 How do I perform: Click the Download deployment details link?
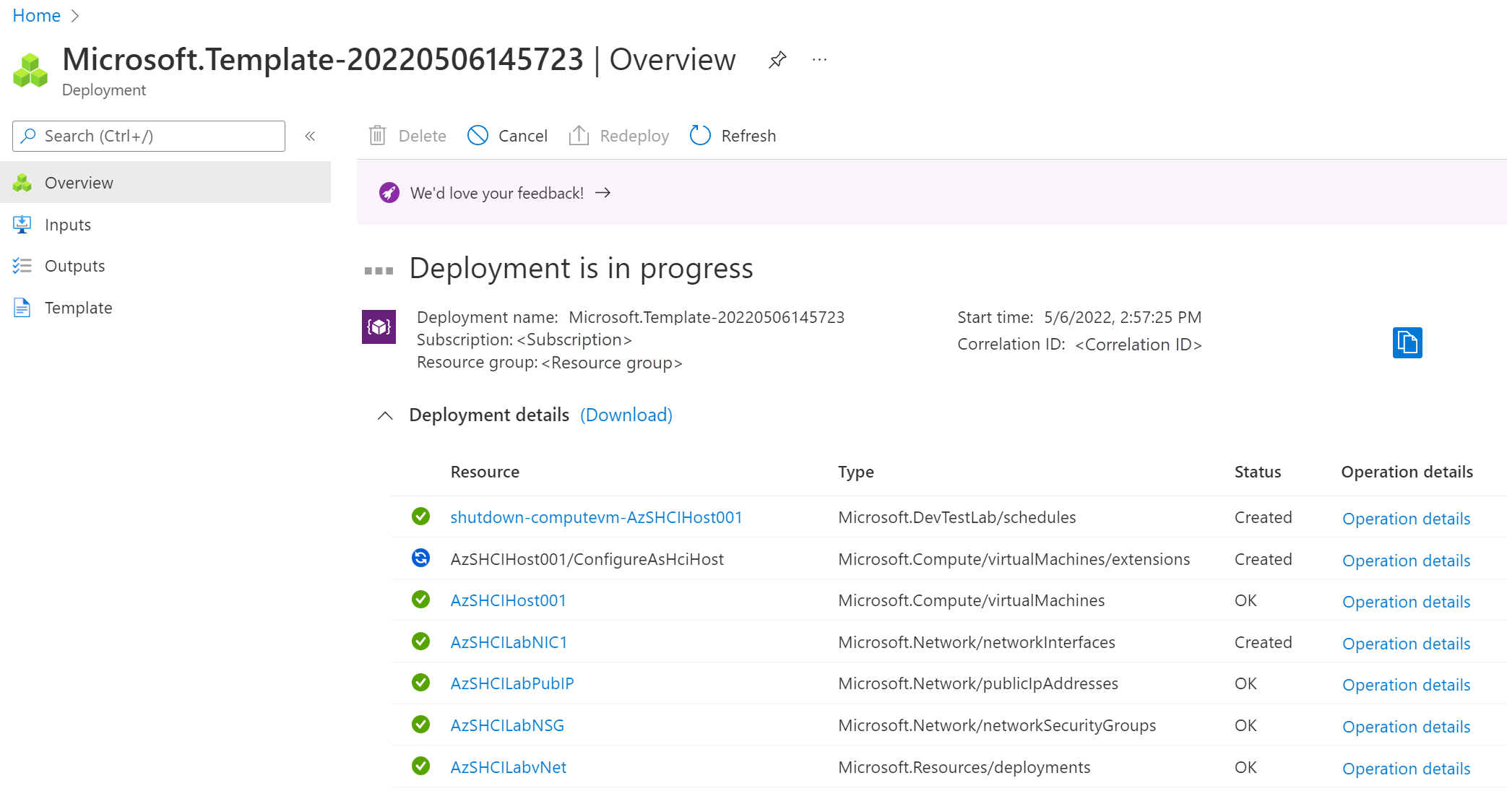click(626, 415)
